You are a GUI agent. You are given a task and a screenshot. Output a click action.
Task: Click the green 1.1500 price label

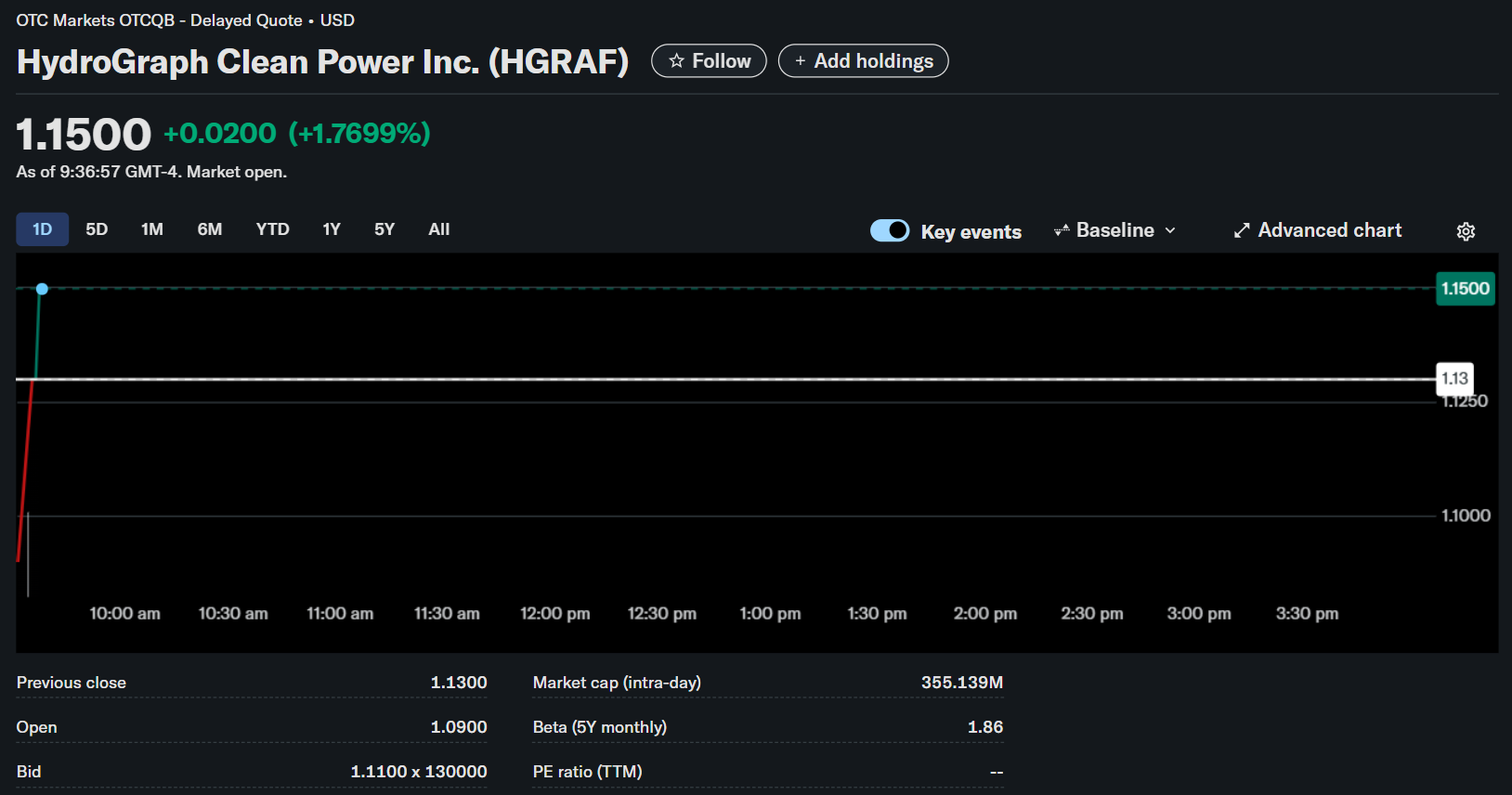pos(1465,289)
